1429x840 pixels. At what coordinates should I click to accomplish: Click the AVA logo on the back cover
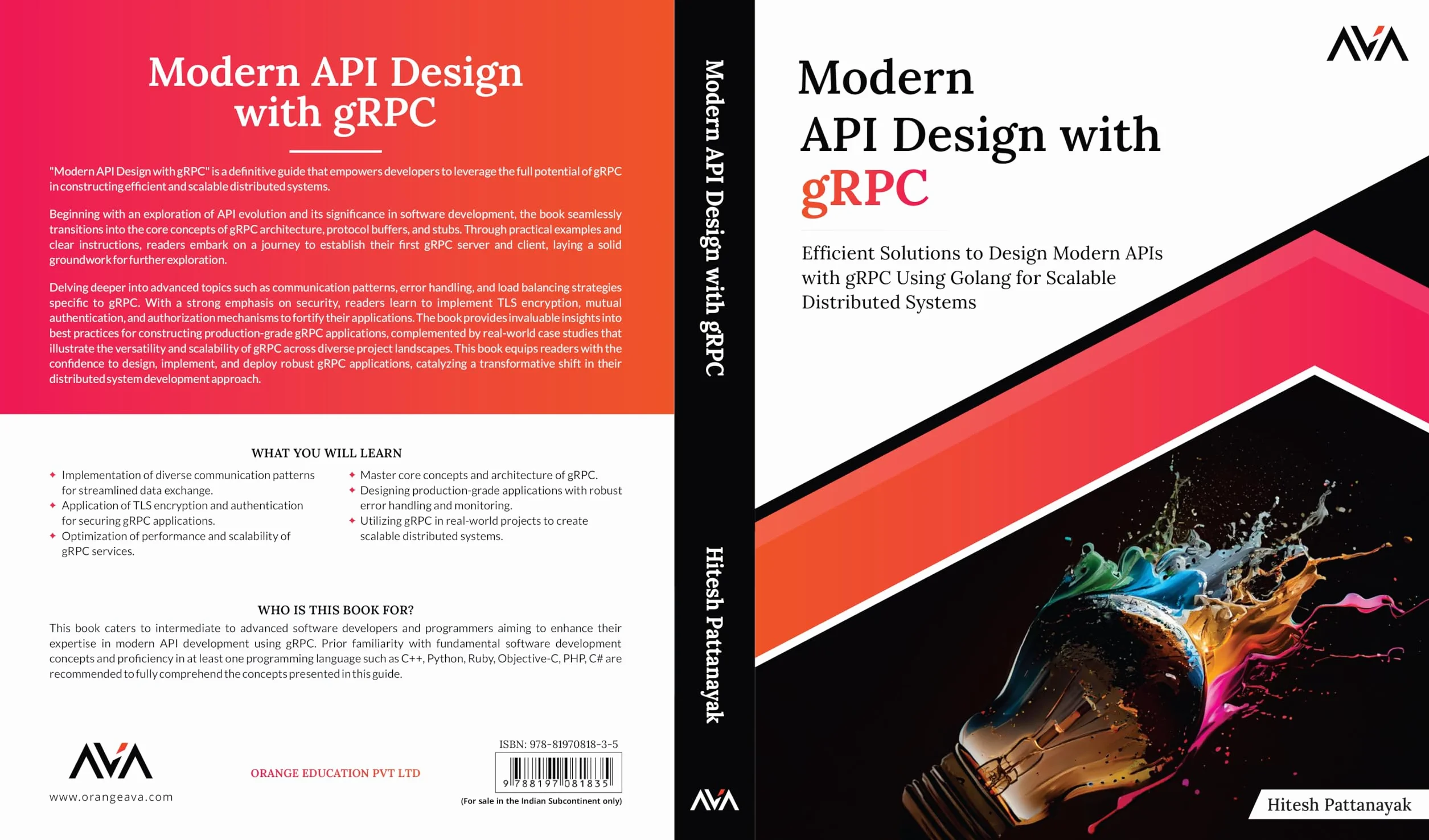click(x=110, y=760)
